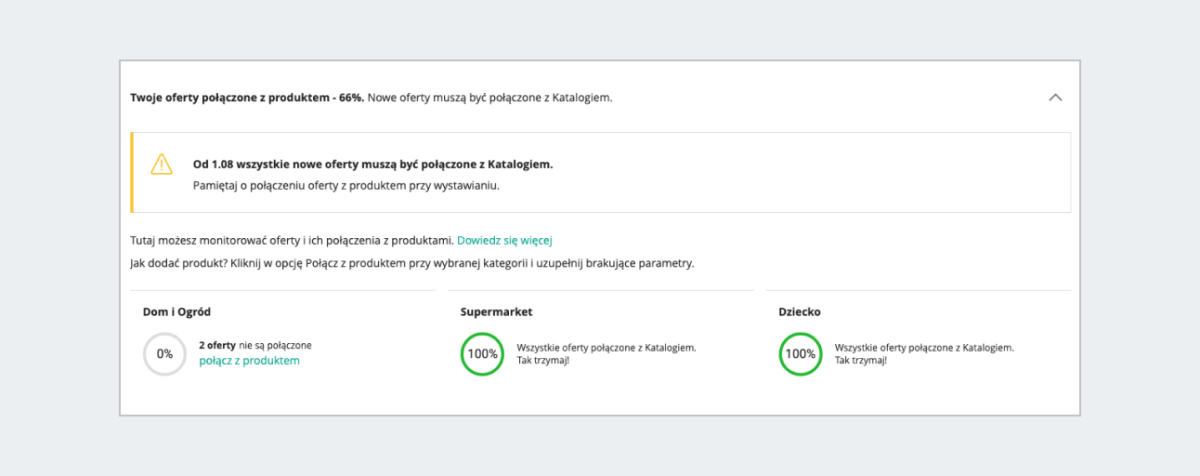Select the 'Dziecko' category heading
Image resolution: width=1200 pixels, height=476 pixels.
coord(800,312)
